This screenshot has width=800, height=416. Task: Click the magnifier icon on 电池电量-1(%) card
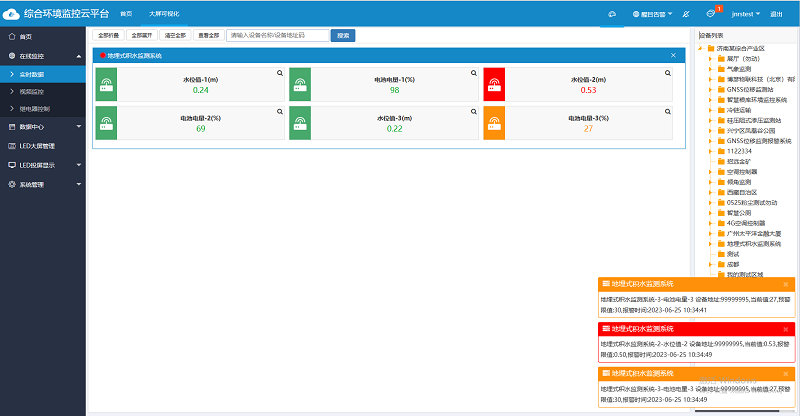click(474, 74)
